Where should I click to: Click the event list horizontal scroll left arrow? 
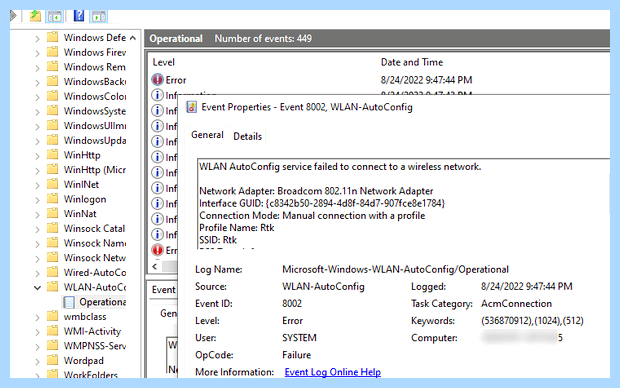(155, 266)
